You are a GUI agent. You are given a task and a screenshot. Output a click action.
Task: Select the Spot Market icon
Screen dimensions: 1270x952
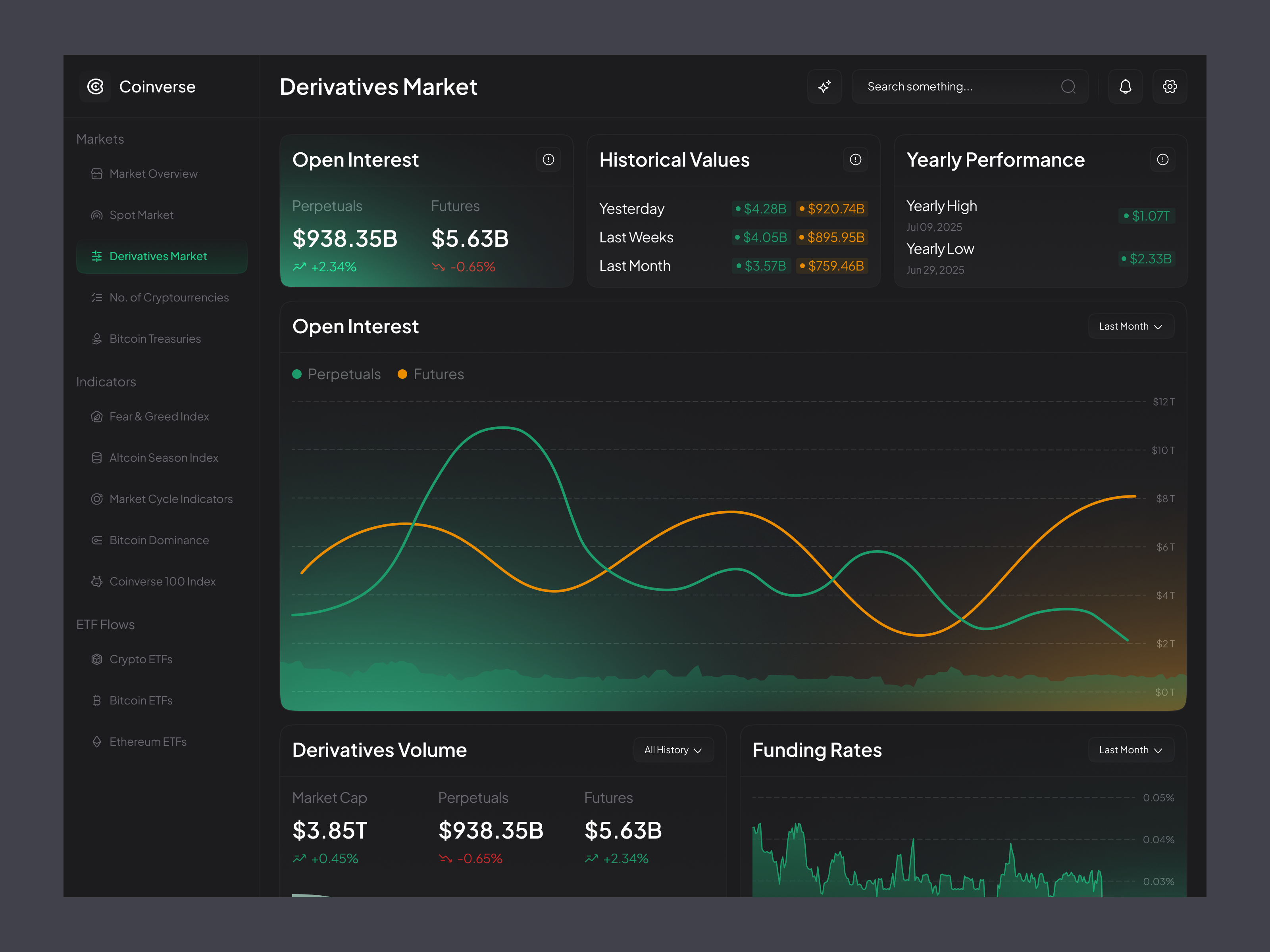pos(96,215)
